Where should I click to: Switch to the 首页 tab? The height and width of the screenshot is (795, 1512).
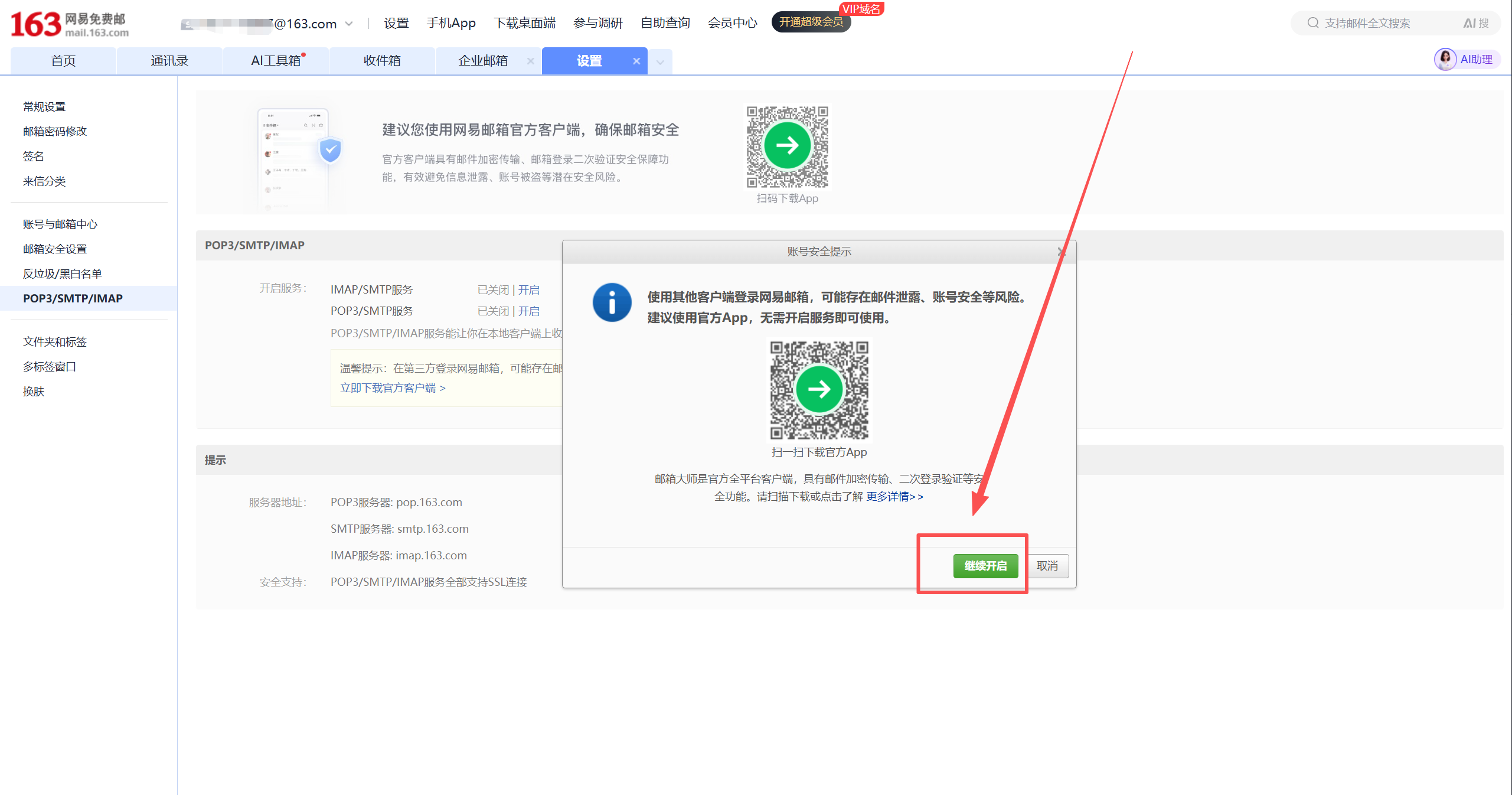point(63,60)
